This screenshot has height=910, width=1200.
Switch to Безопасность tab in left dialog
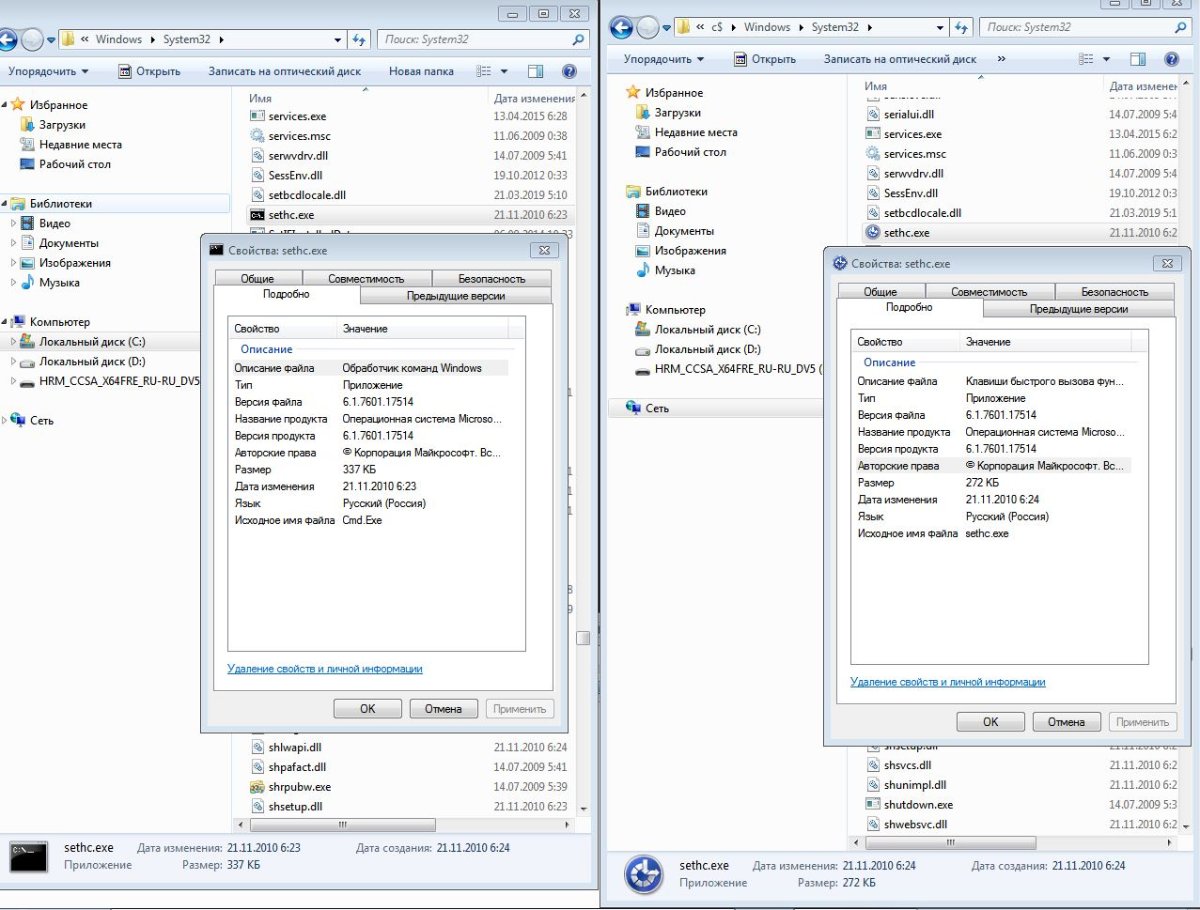pos(491,279)
